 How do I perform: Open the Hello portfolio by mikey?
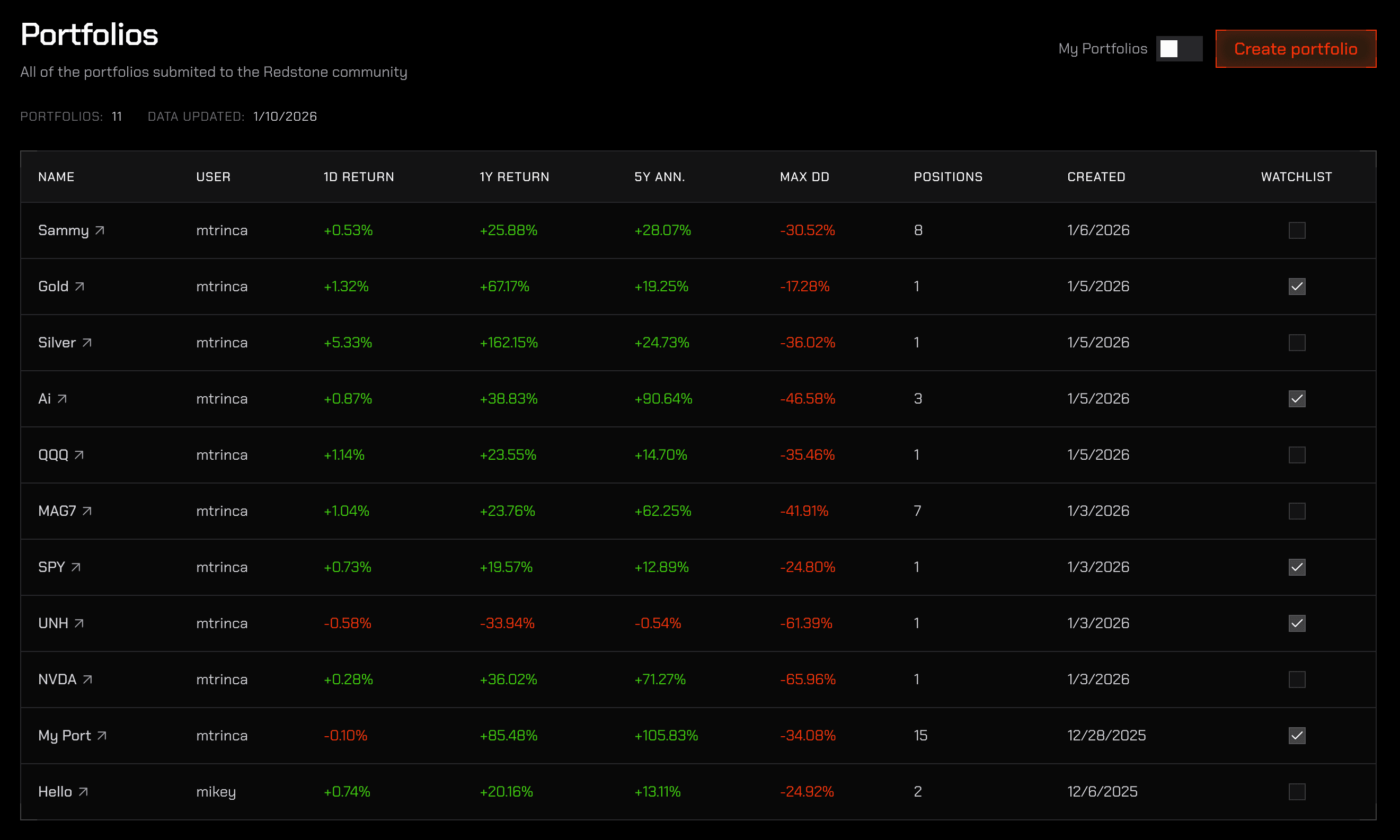tap(84, 791)
